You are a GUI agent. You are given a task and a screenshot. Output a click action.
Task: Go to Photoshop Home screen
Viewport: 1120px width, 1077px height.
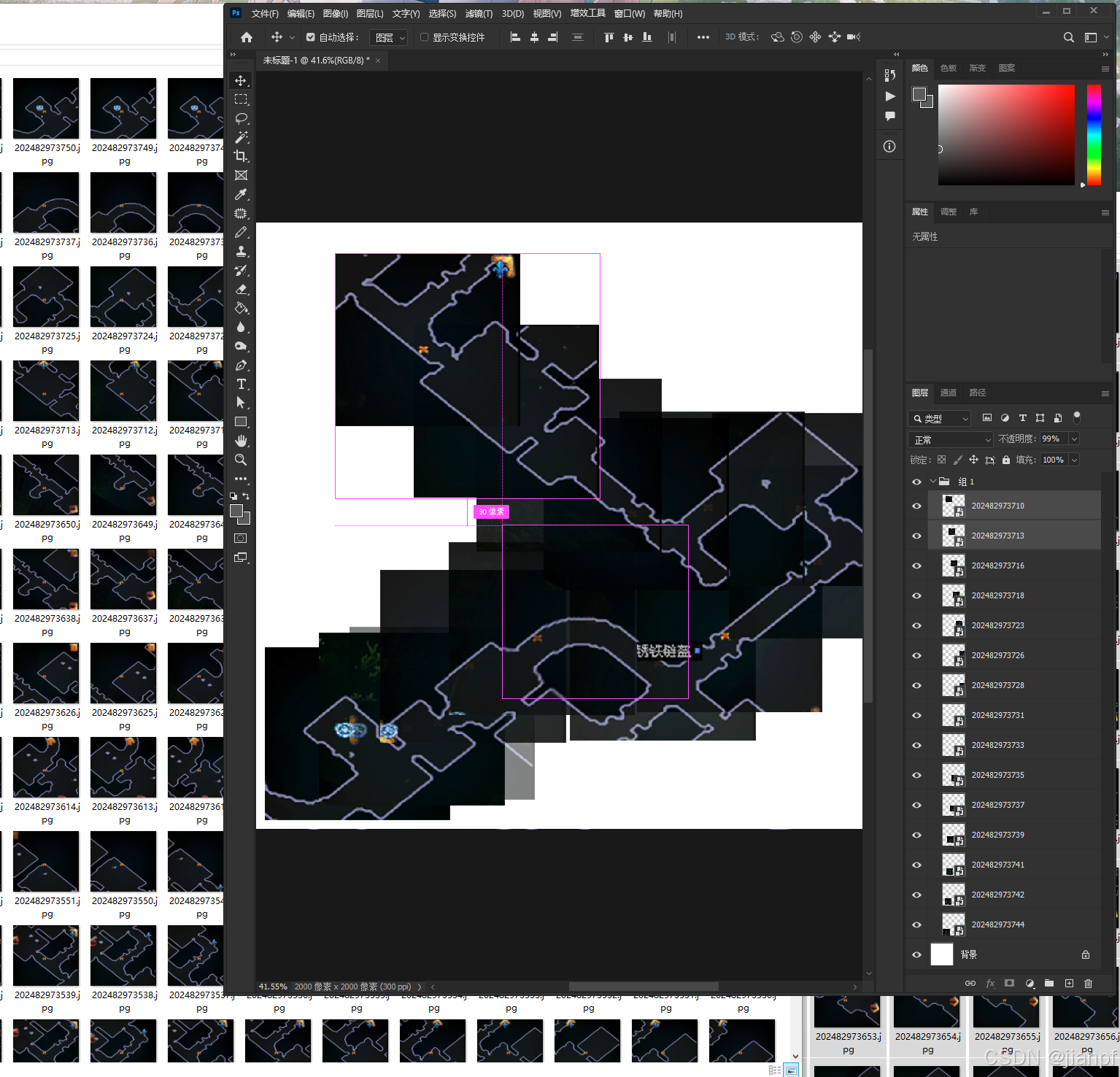[x=247, y=37]
